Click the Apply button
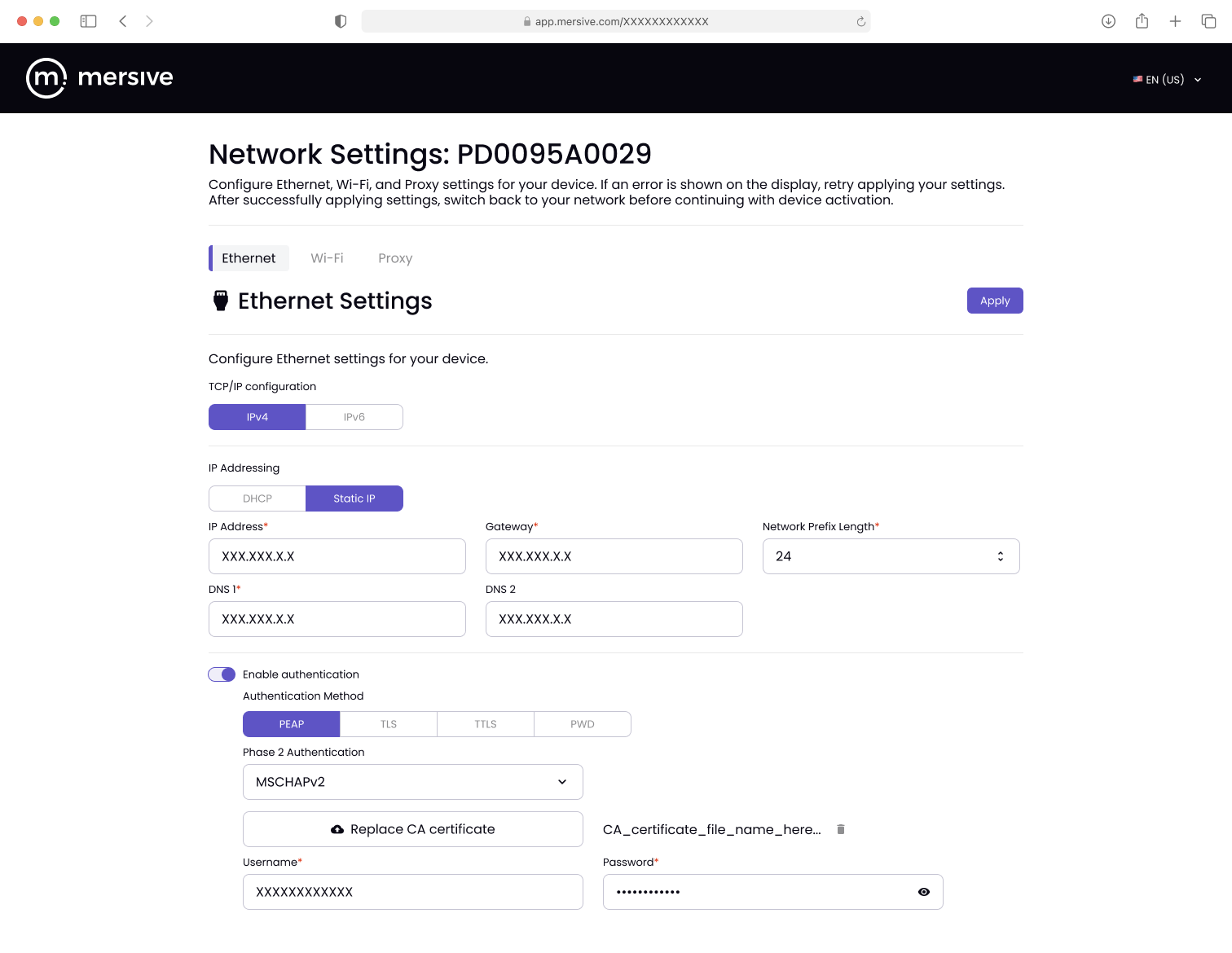The width and height of the screenshot is (1232, 953). [995, 301]
